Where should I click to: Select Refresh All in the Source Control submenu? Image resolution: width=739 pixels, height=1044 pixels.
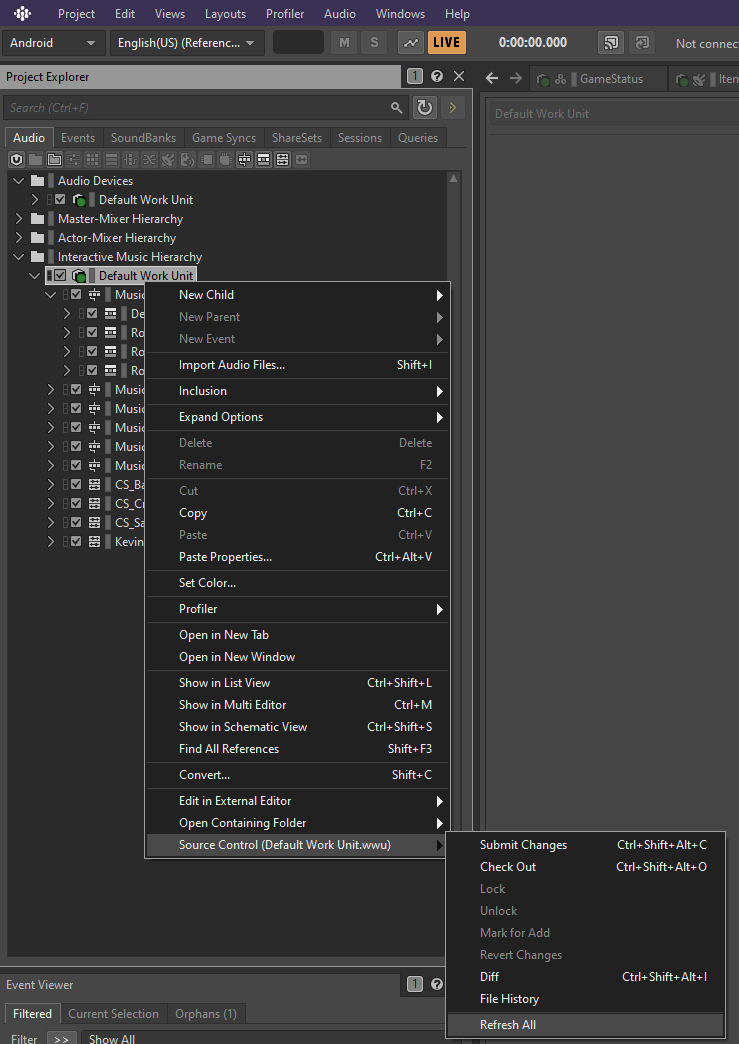point(585,1025)
